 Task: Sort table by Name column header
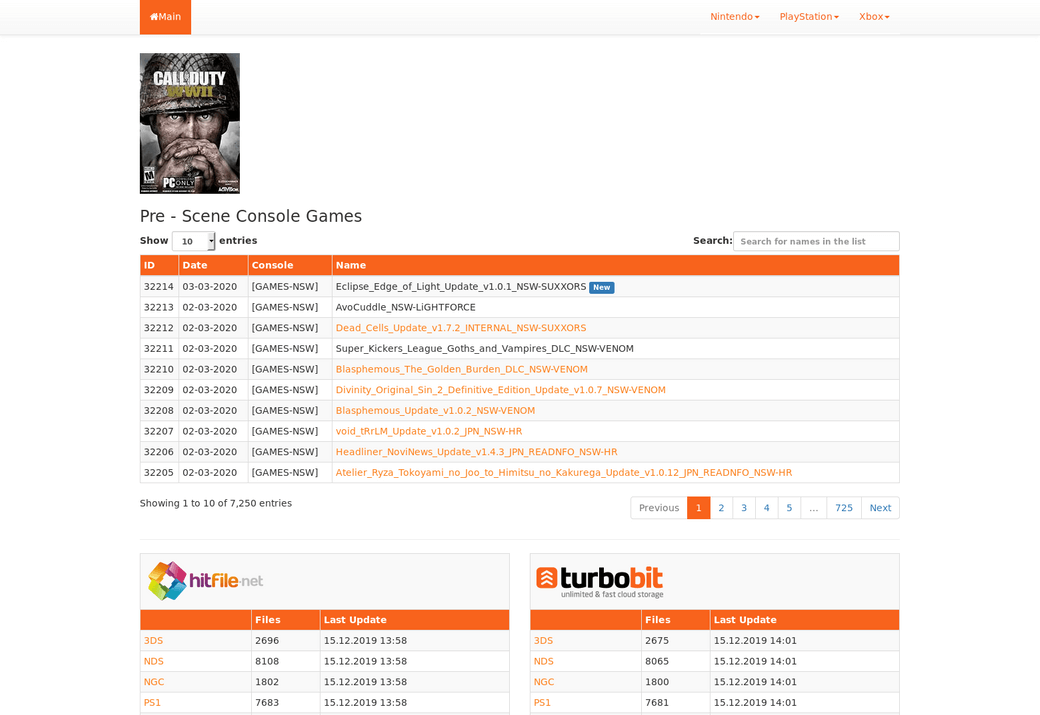[x=616, y=265]
